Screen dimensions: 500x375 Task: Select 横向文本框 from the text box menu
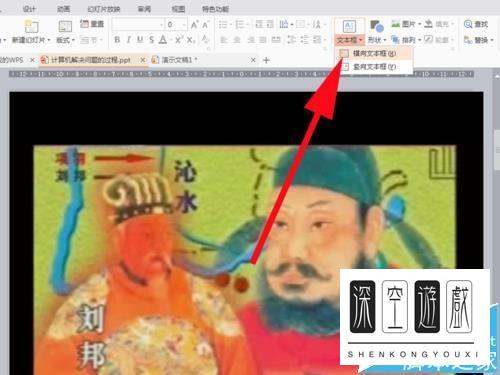[374, 53]
